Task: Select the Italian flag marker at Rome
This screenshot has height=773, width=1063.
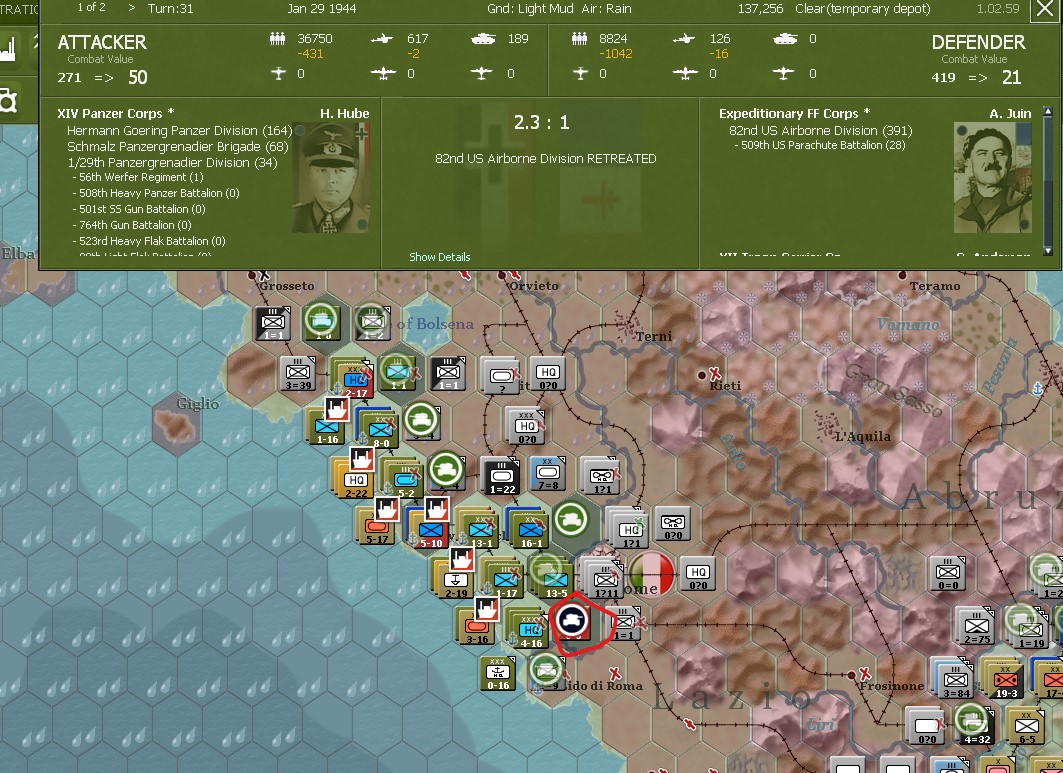Action: pyautogui.click(x=651, y=573)
